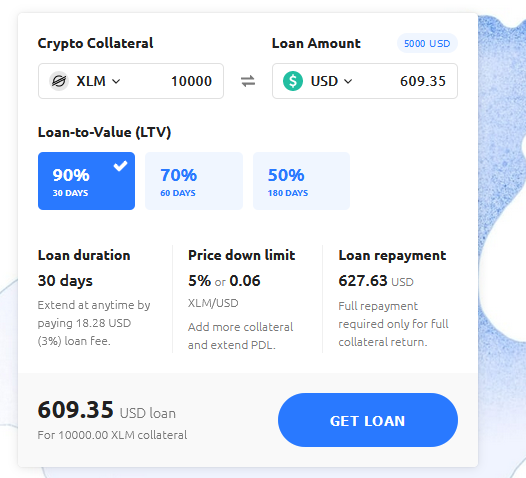Click the green USD dollar icon

tap(293, 81)
